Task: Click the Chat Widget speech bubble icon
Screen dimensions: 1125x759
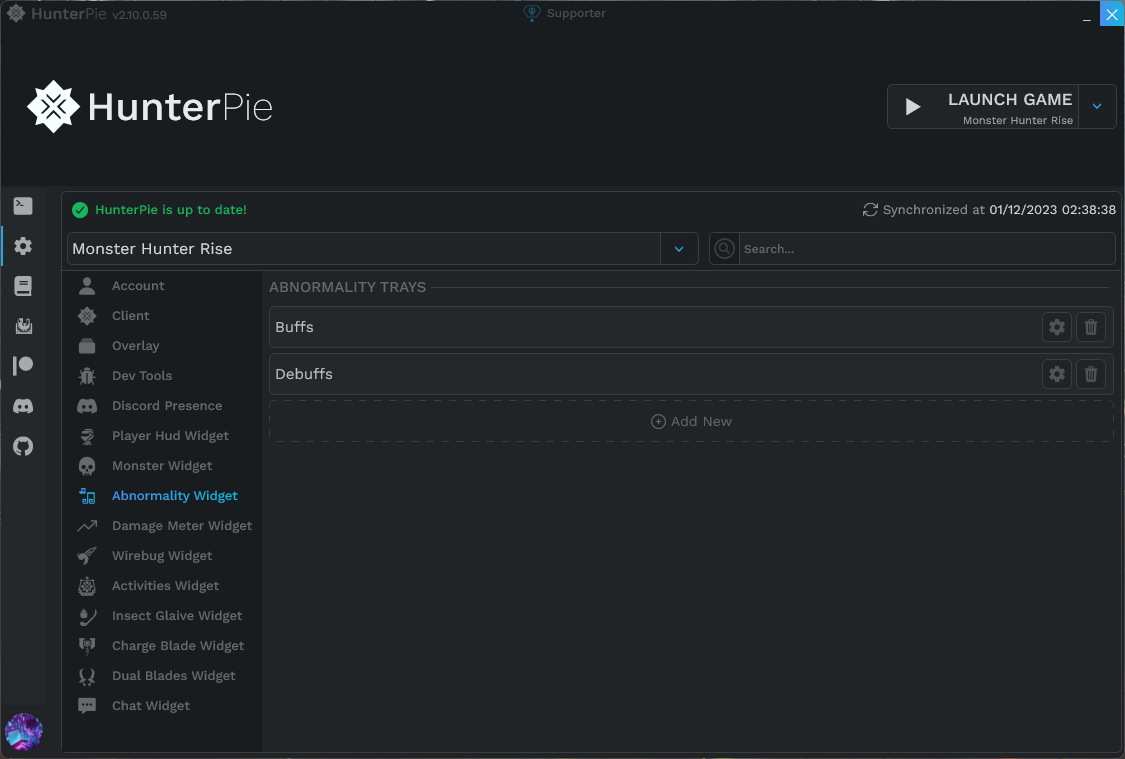Action: click(x=87, y=706)
